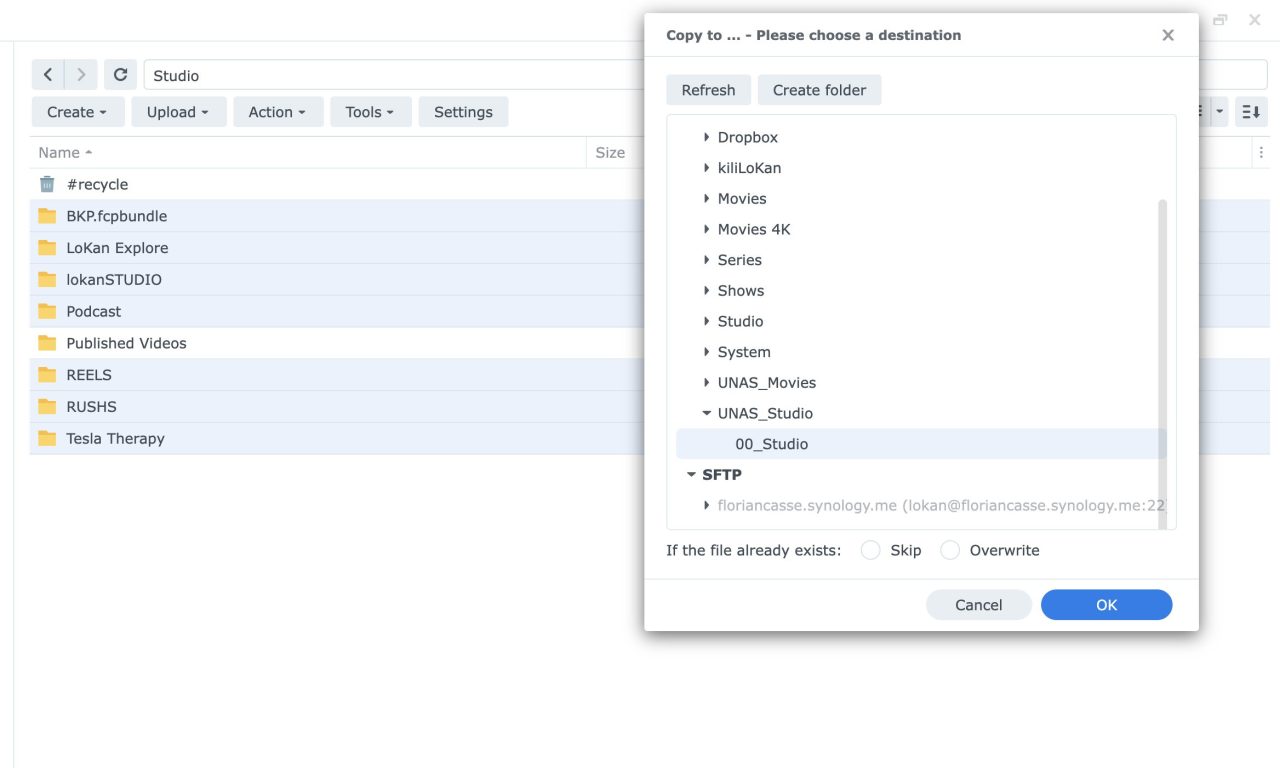Expand the floriancasse.synology.me SFTP node

(706, 505)
